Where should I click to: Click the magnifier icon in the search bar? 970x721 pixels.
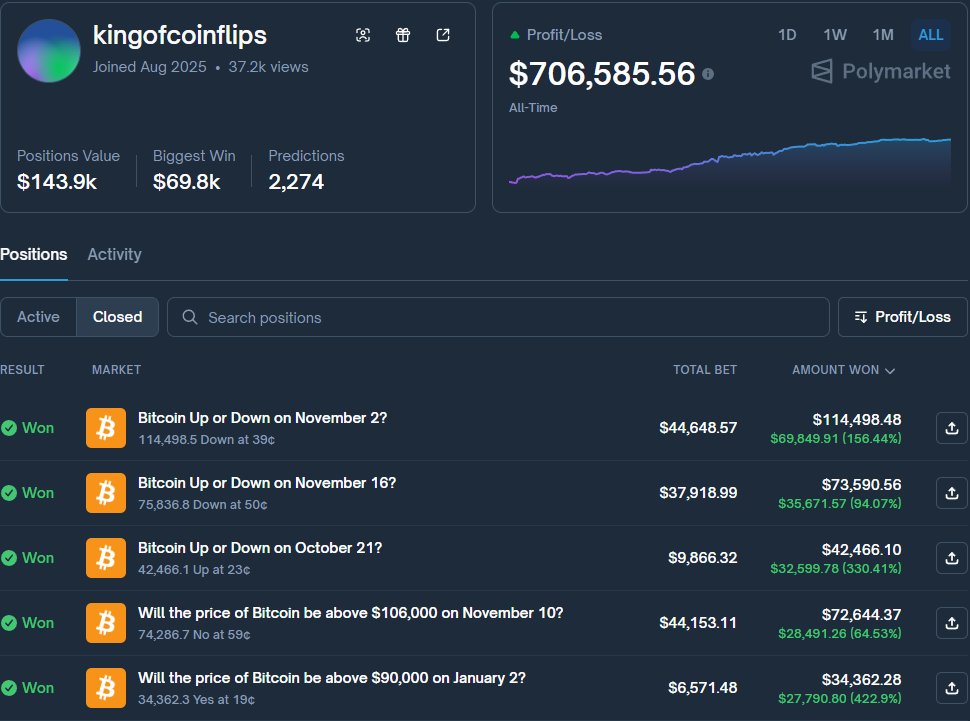(x=189, y=316)
